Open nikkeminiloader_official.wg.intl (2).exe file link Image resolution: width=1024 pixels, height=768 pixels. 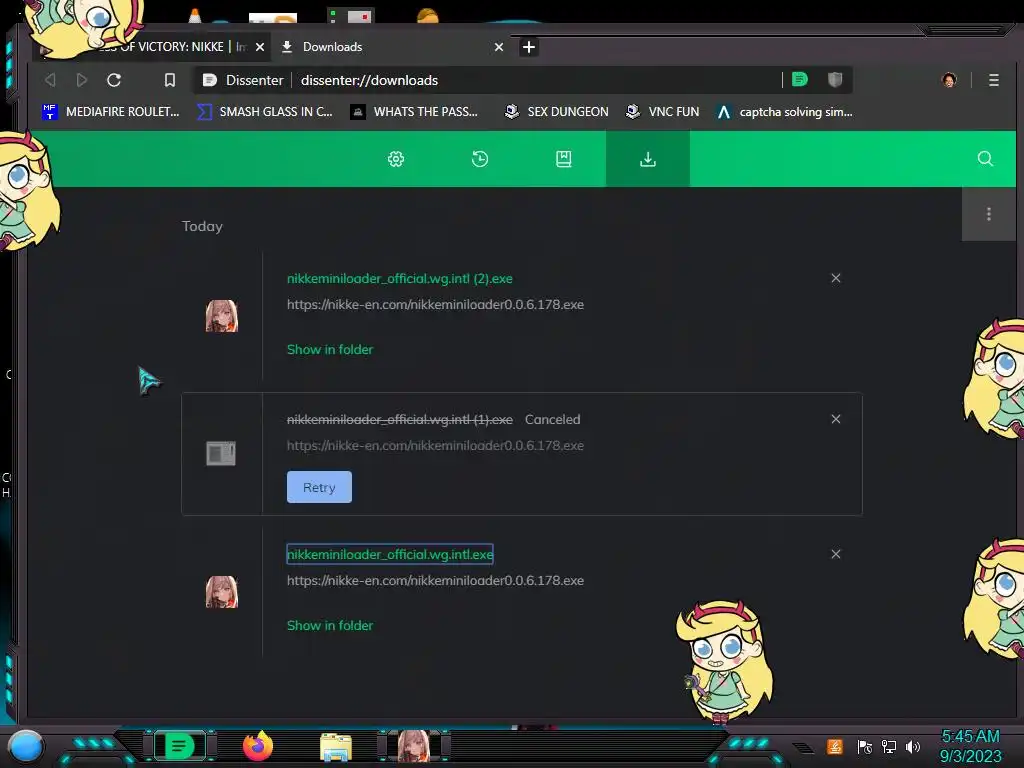pyautogui.click(x=400, y=278)
